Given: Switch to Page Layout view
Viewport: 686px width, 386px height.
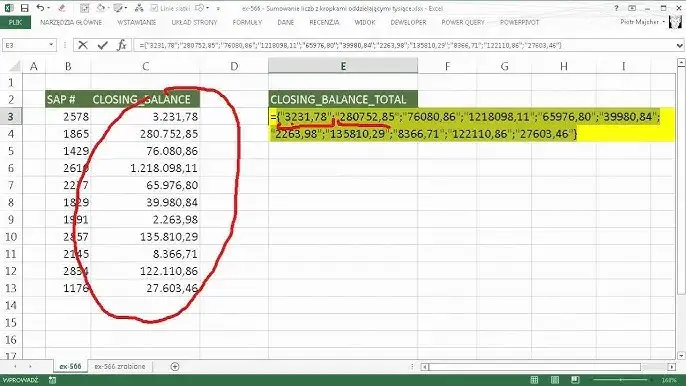Looking at the screenshot, I should click(554, 380).
